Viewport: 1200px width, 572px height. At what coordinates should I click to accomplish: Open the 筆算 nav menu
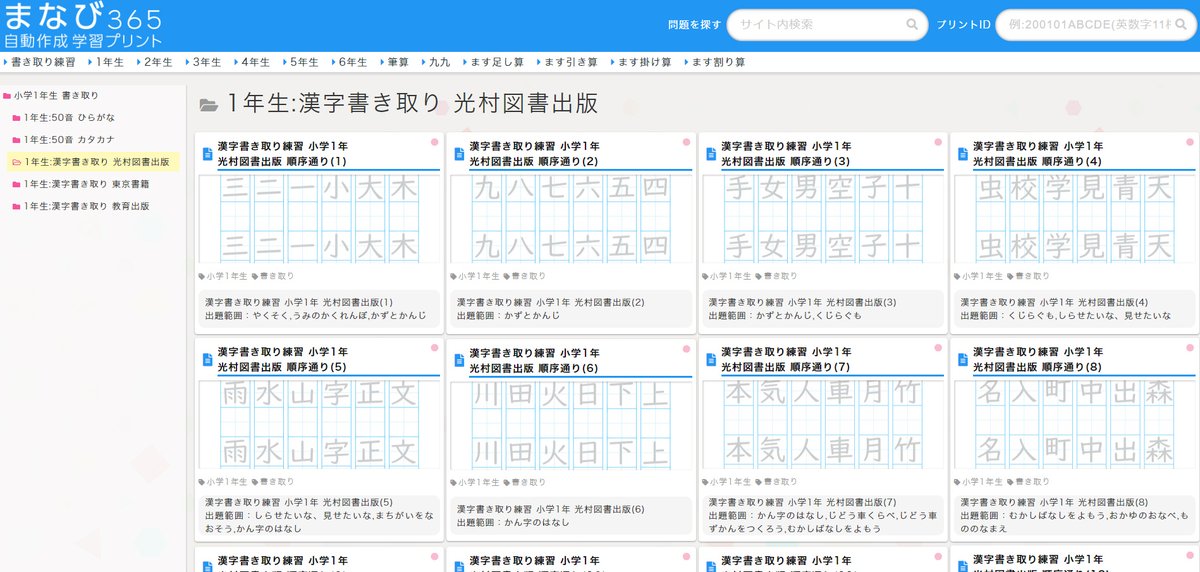point(394,62)
